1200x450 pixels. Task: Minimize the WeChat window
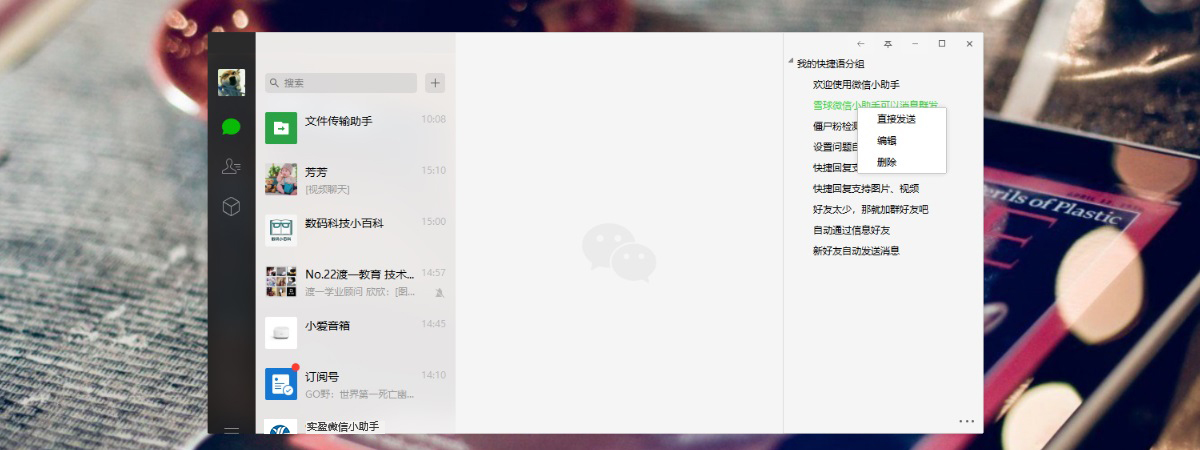pyautogui.click(x=915, y=44)
